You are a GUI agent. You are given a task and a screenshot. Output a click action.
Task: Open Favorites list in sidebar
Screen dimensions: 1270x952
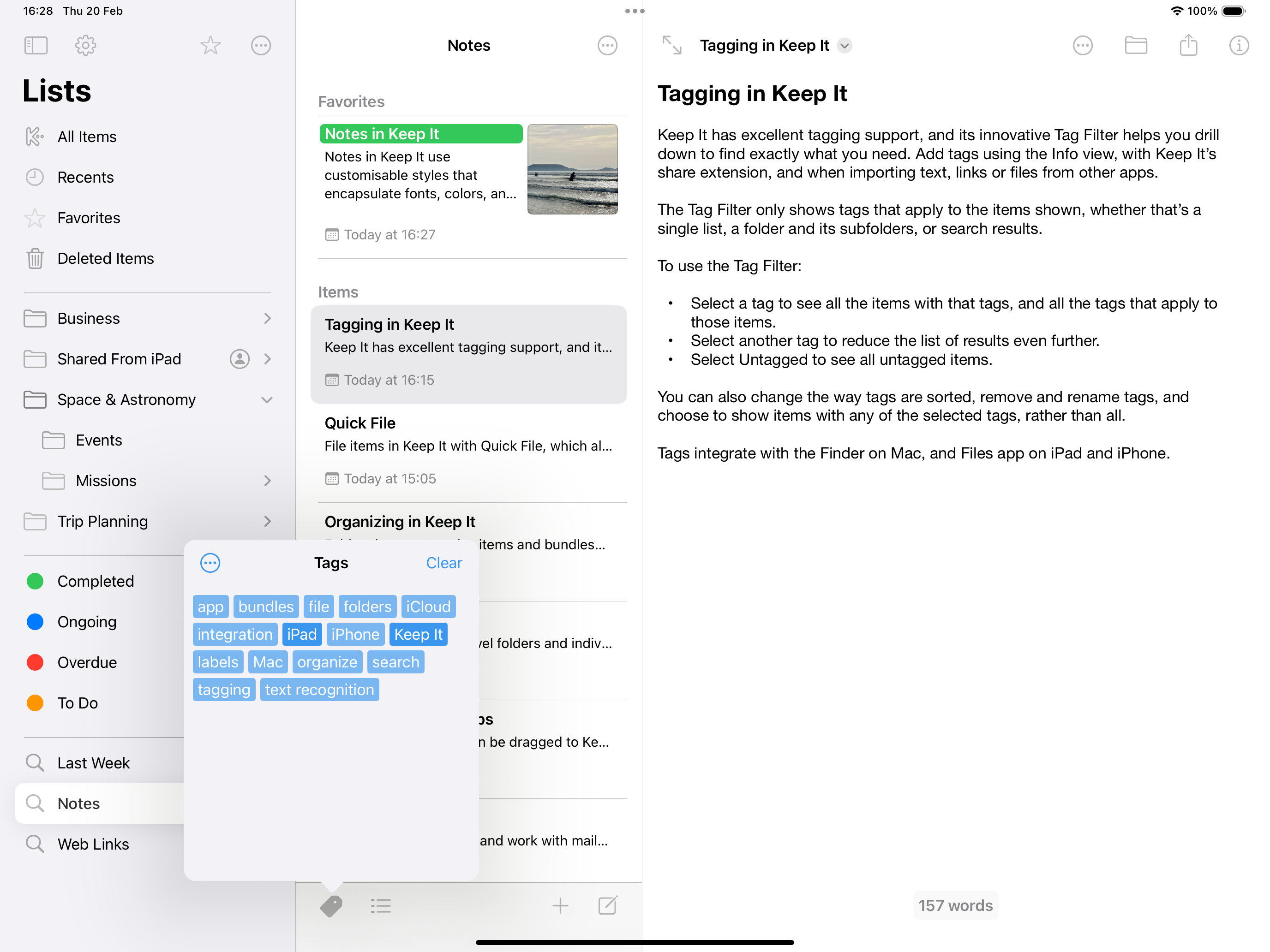click(148, 218)
